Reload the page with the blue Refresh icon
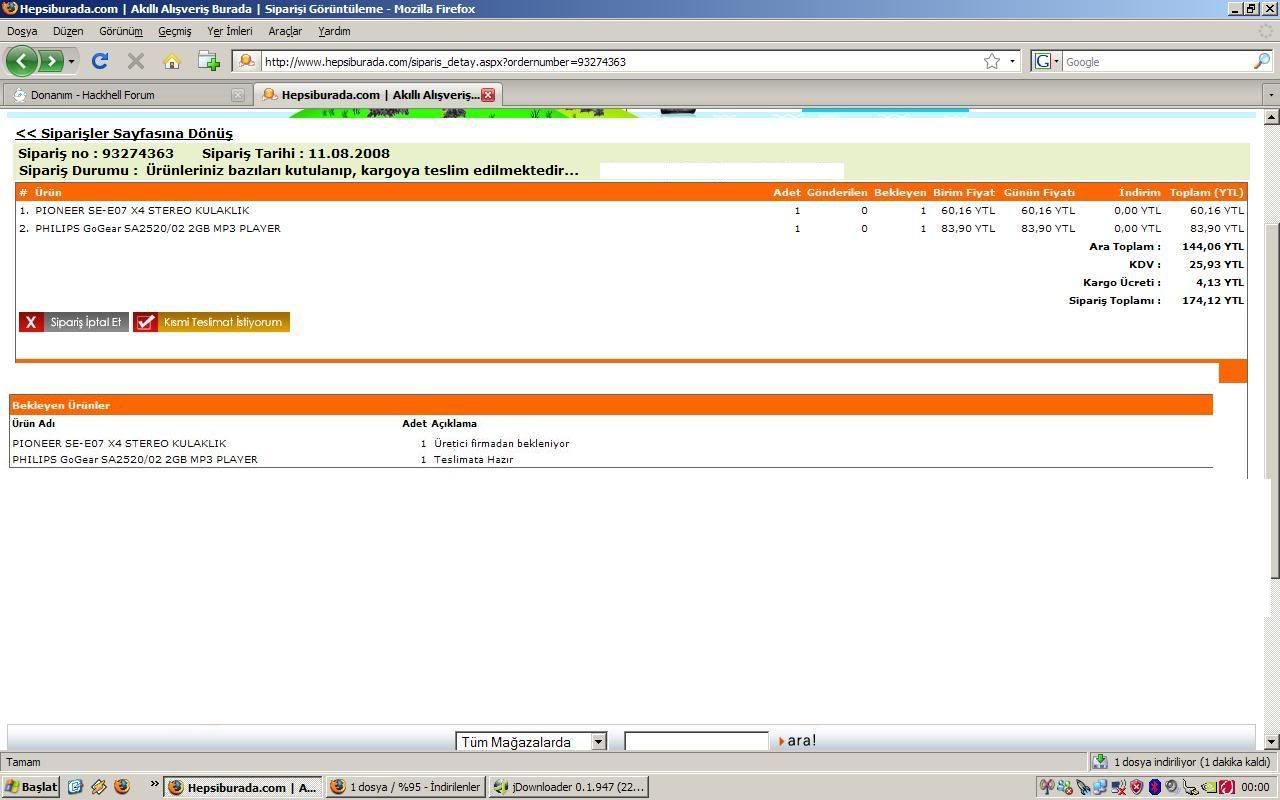 pos(100,61)
